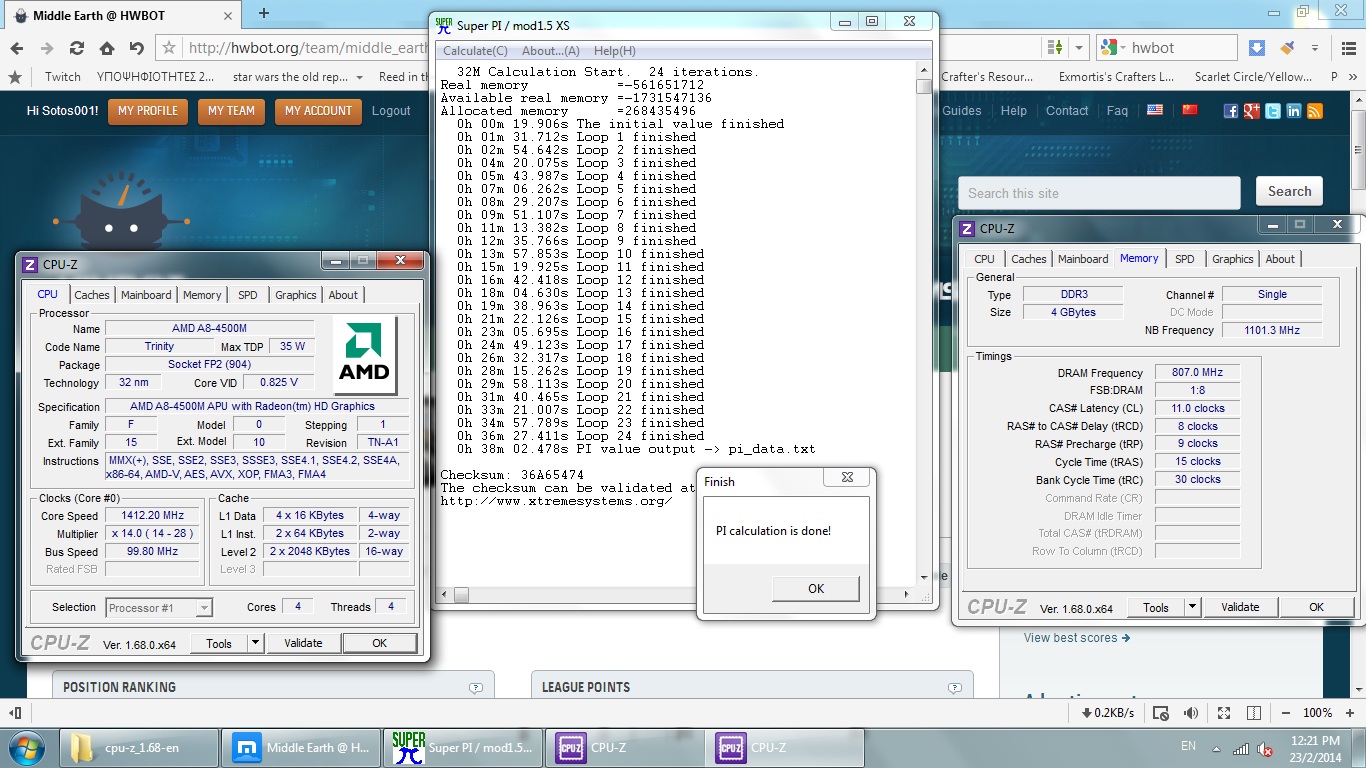This screenshot has width=1366, height=768.
Task: Click the undo/history arrow icon in browser toolbar
Action: point(137,48)
